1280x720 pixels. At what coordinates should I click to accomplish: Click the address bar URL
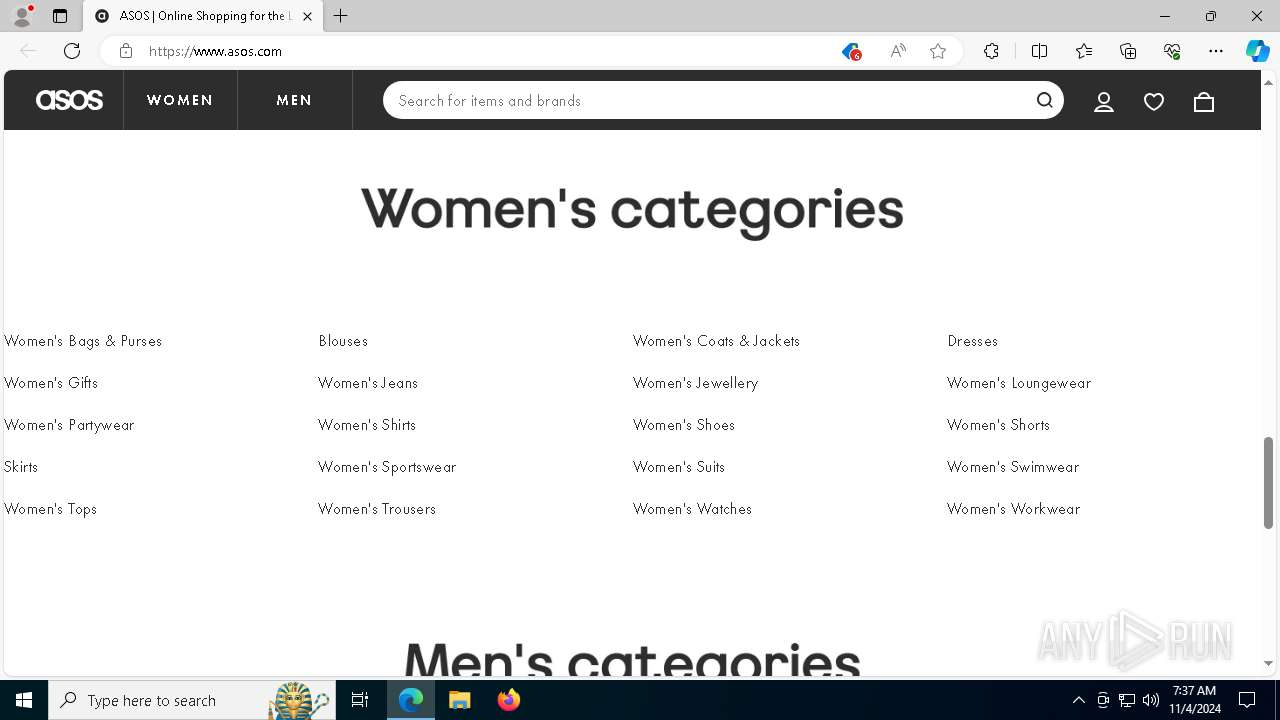[215, 51]
